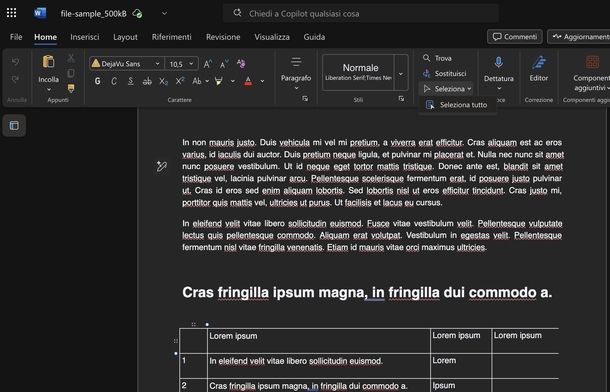Open the Stili pane dialog launcher

401,99
